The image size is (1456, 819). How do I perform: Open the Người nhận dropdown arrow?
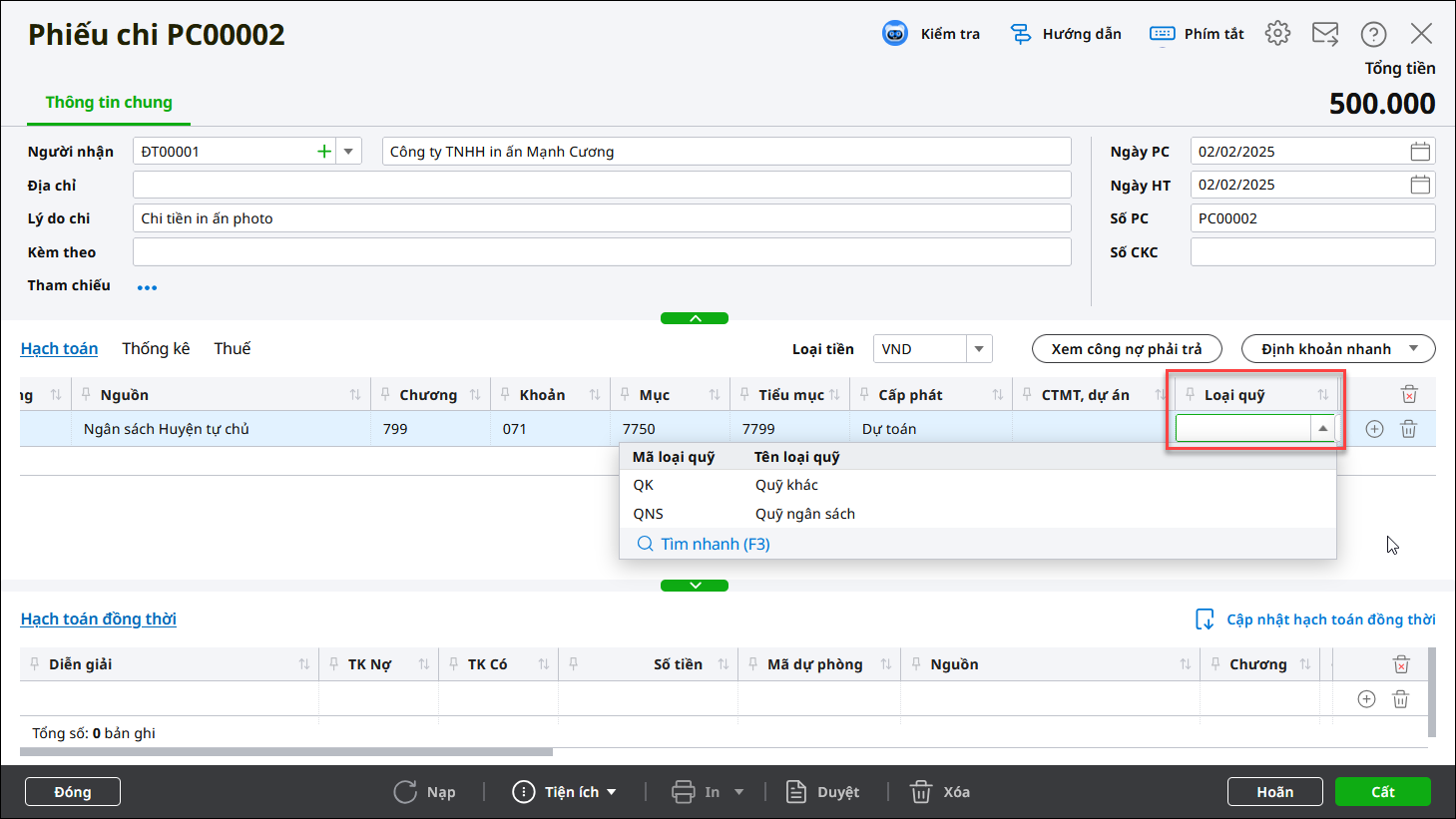(x=348, y=152)
